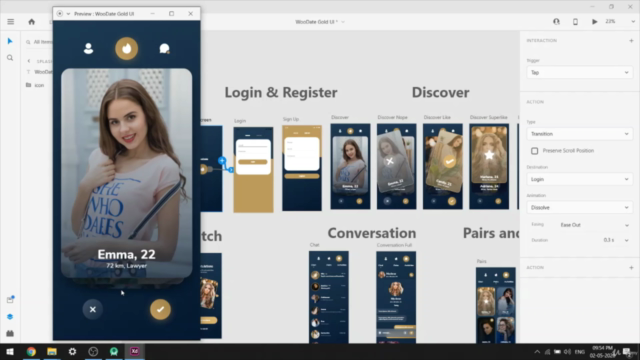Tap the gold checkmark like button
Screen dimensions: 640x360
[160, 309]
